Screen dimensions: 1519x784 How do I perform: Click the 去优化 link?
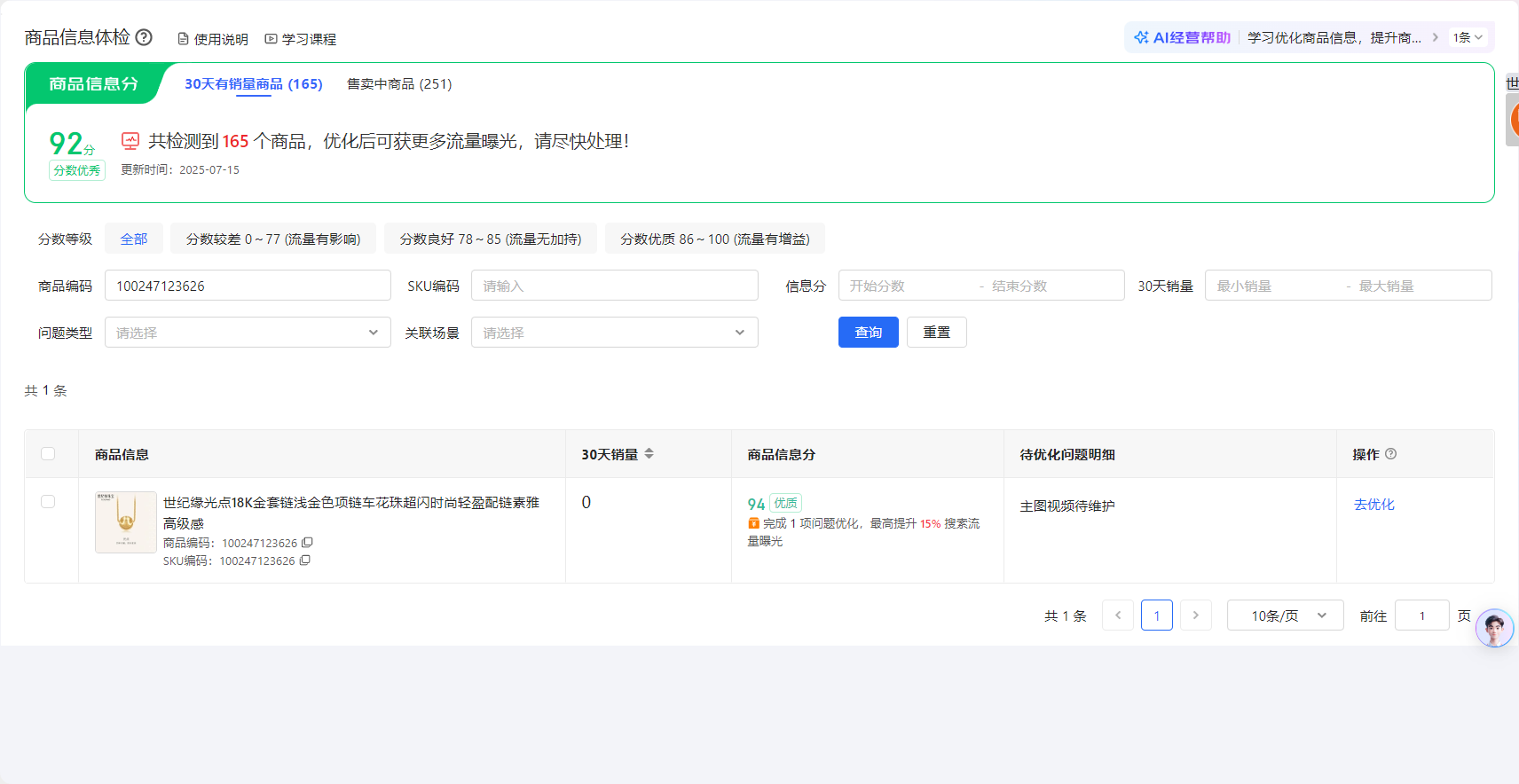[1373, 505]
